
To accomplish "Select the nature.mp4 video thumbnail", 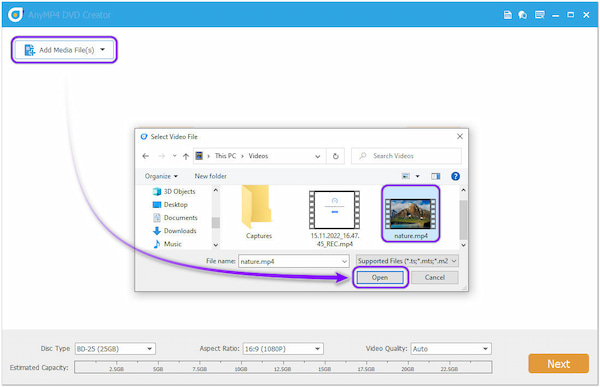I will 411,214.
